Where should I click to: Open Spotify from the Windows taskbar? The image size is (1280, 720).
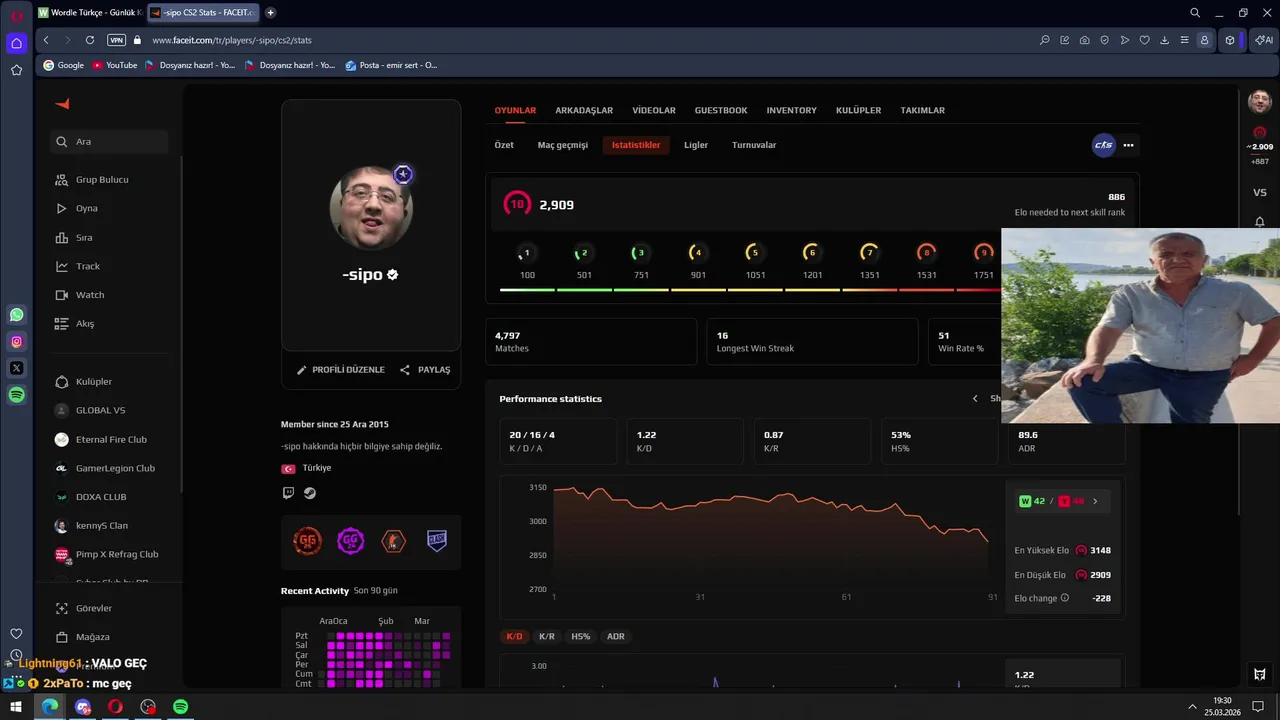tap(180, 707)
